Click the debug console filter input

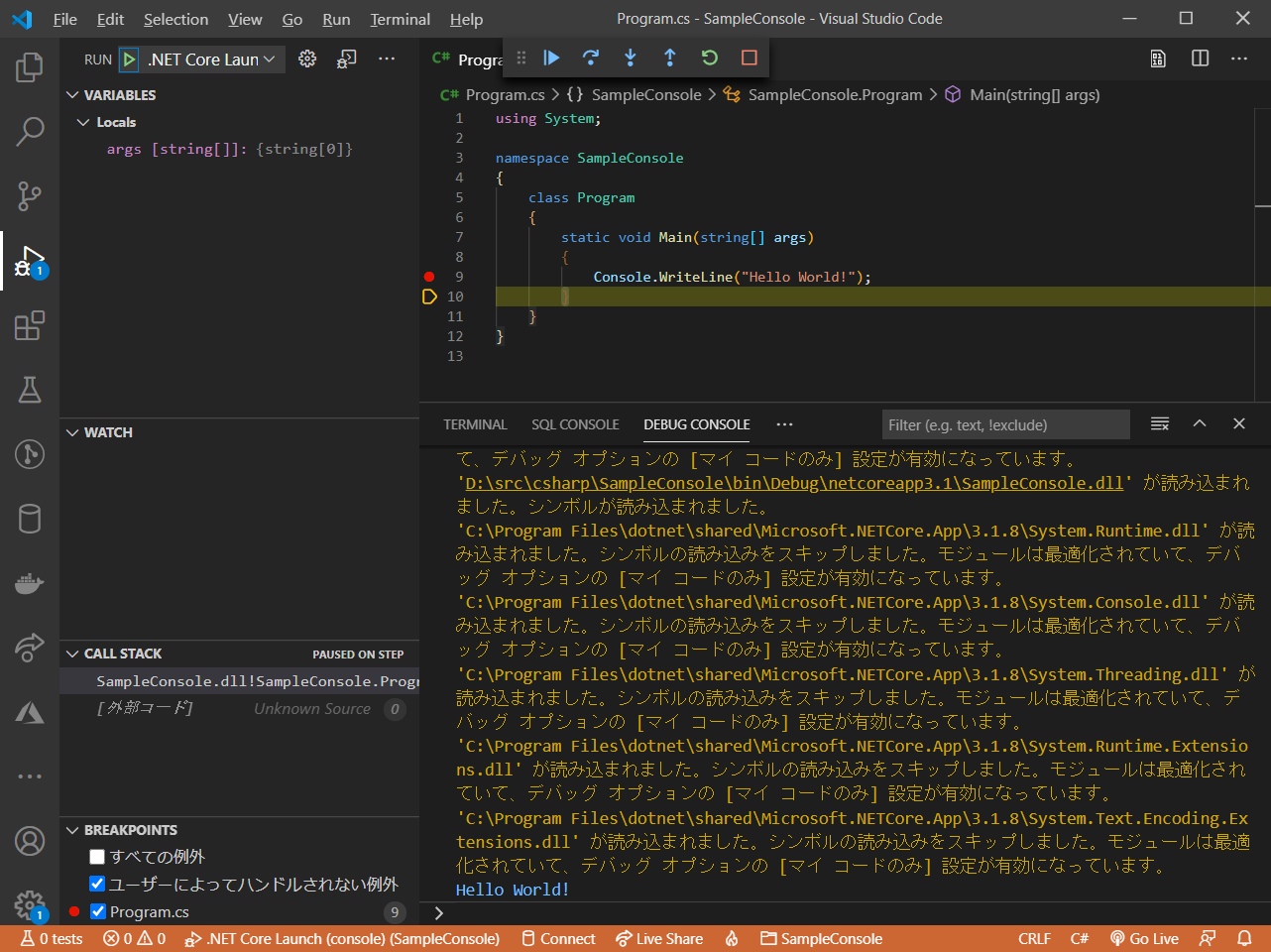click(x=1005, y=424)
